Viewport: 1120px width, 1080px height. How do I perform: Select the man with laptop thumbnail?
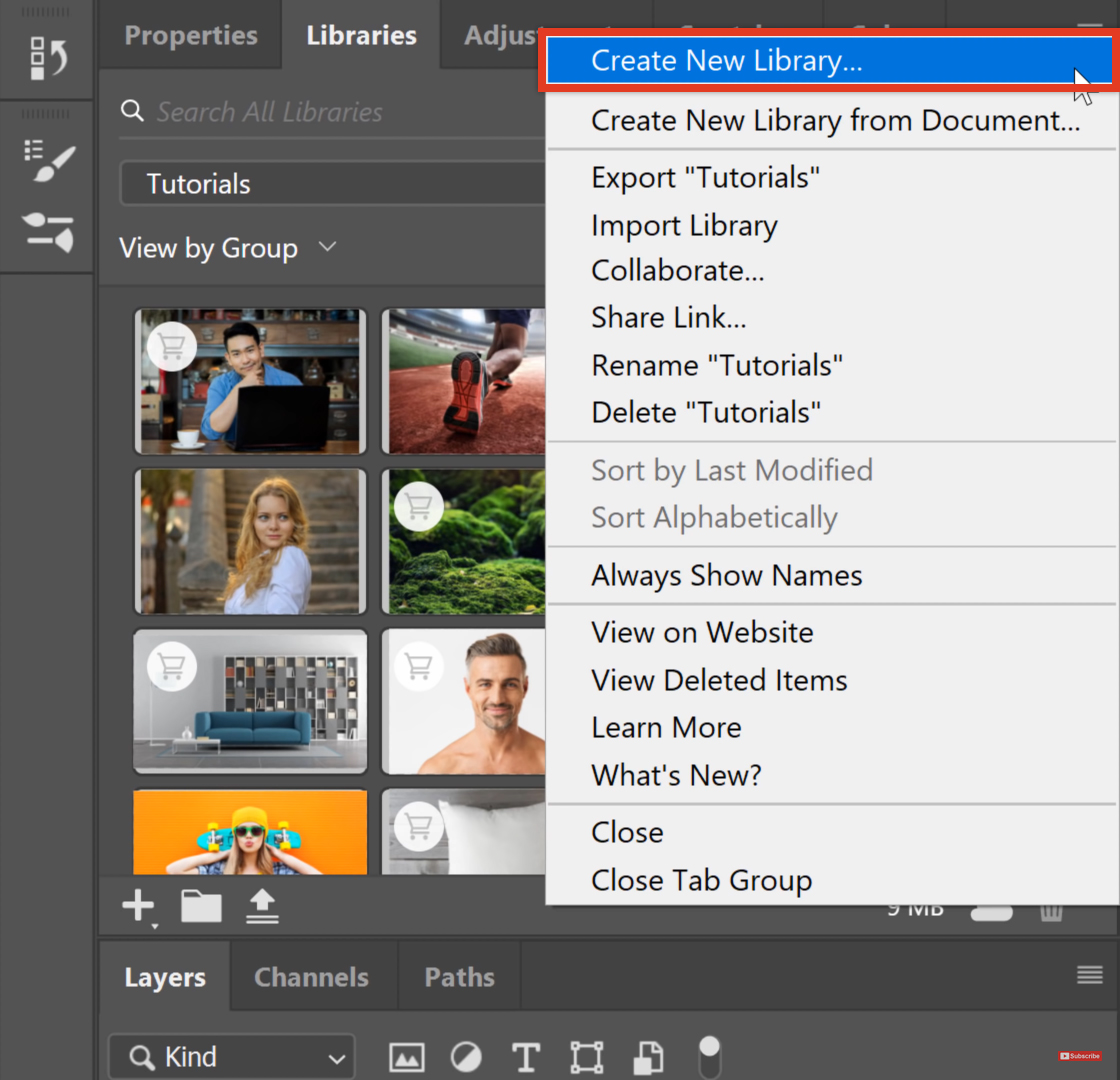point(250,381)
